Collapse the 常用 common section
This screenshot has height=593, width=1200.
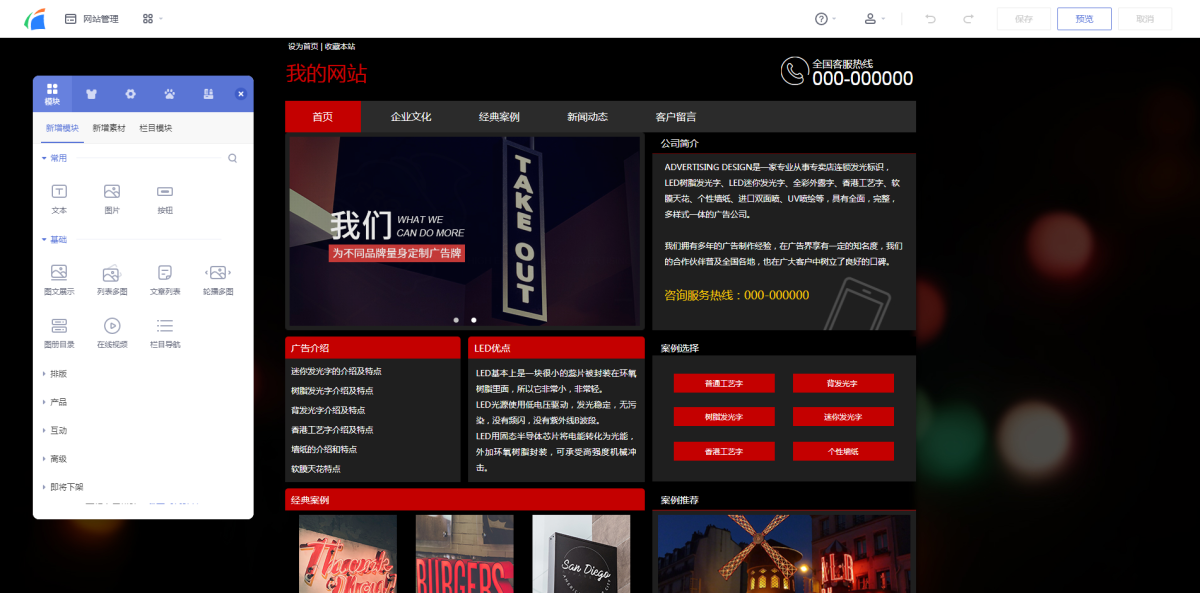point(55,158)
